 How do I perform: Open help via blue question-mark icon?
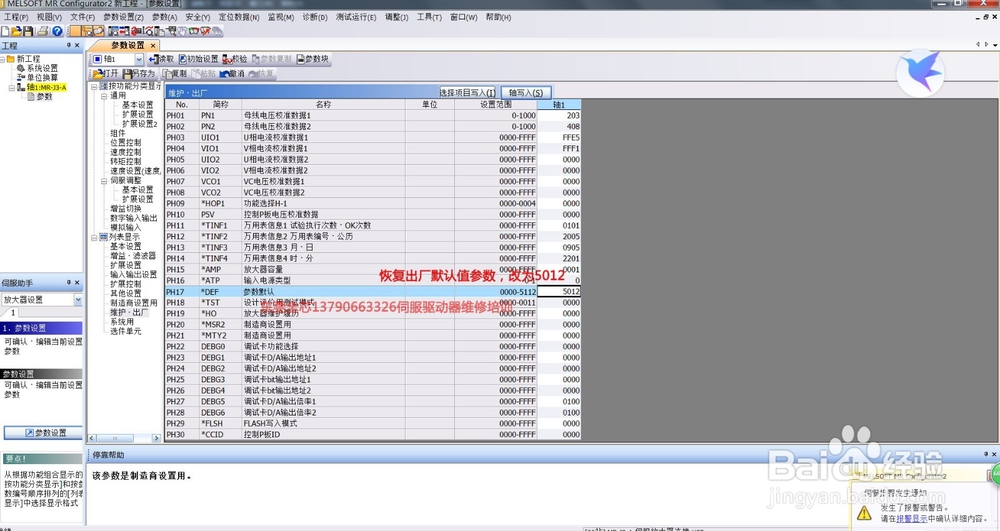(57, 31)
